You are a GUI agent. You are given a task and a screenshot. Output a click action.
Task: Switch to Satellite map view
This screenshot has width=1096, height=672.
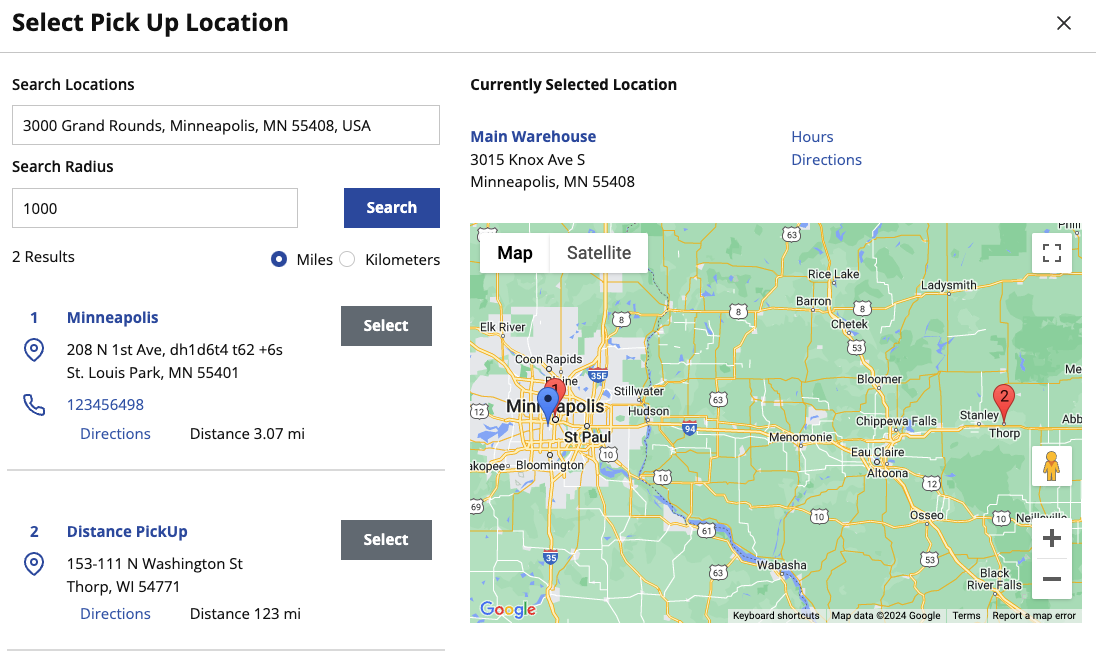point(598,253)
